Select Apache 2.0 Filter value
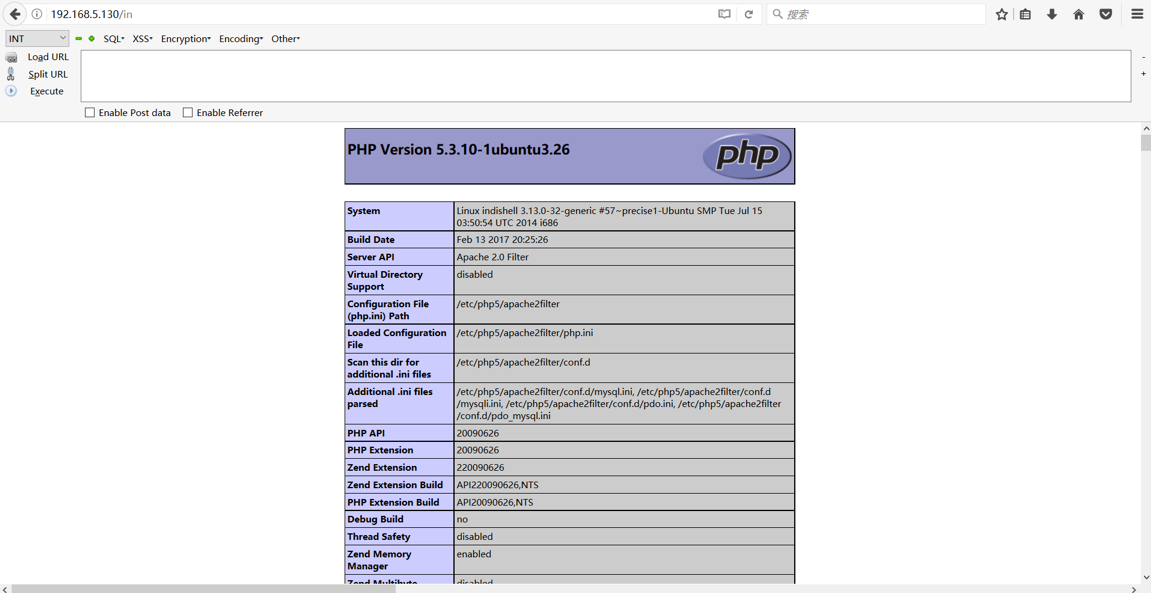The image size is (1151, 593). coord(493,257)
